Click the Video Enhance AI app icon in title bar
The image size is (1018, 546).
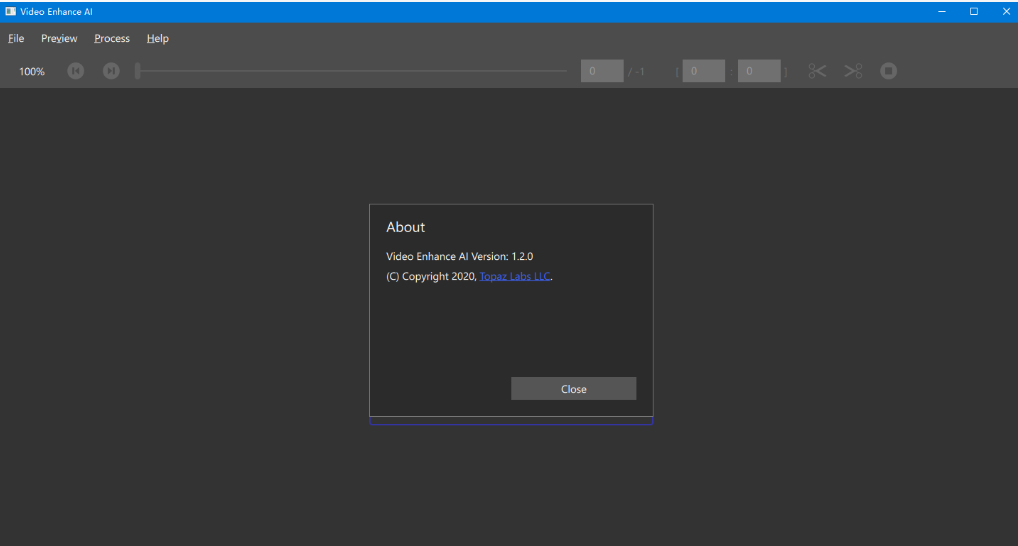[10, 12]
